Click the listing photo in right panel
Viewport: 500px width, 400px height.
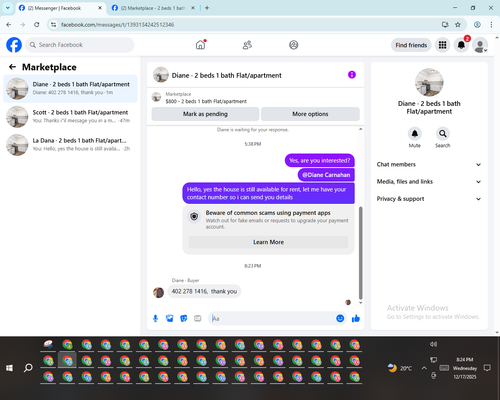pyautogui.click(x=429, y=82)
